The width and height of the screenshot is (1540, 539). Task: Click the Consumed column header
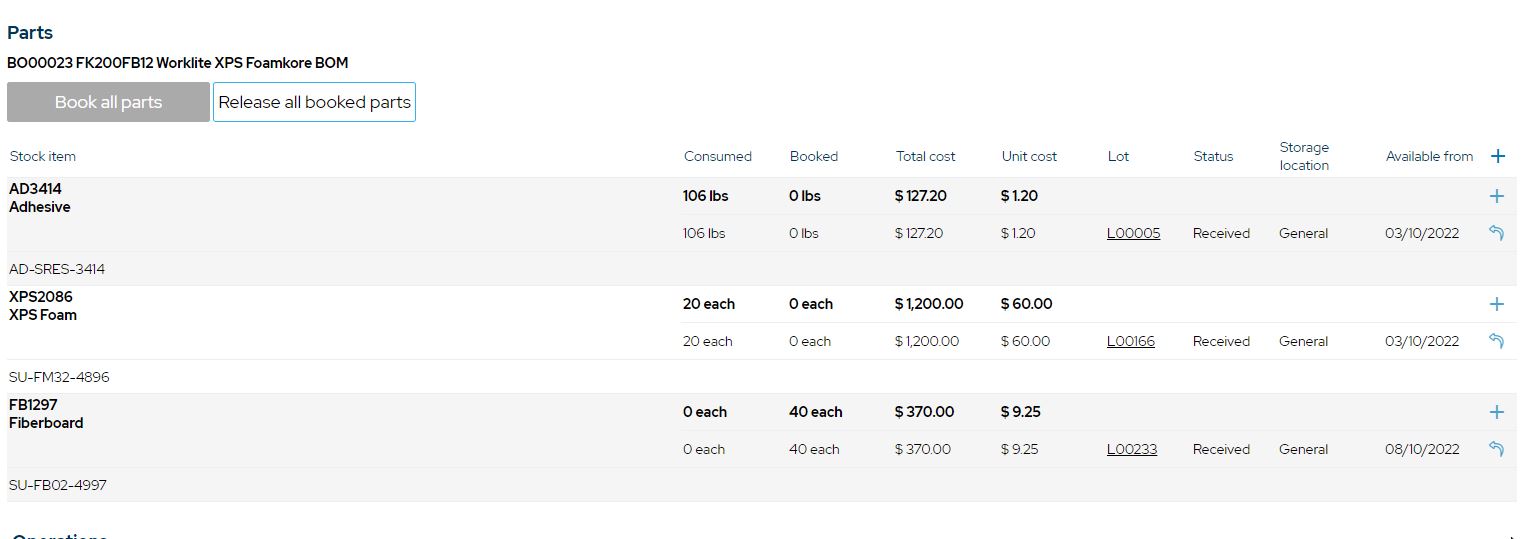(x=717, y=156)
